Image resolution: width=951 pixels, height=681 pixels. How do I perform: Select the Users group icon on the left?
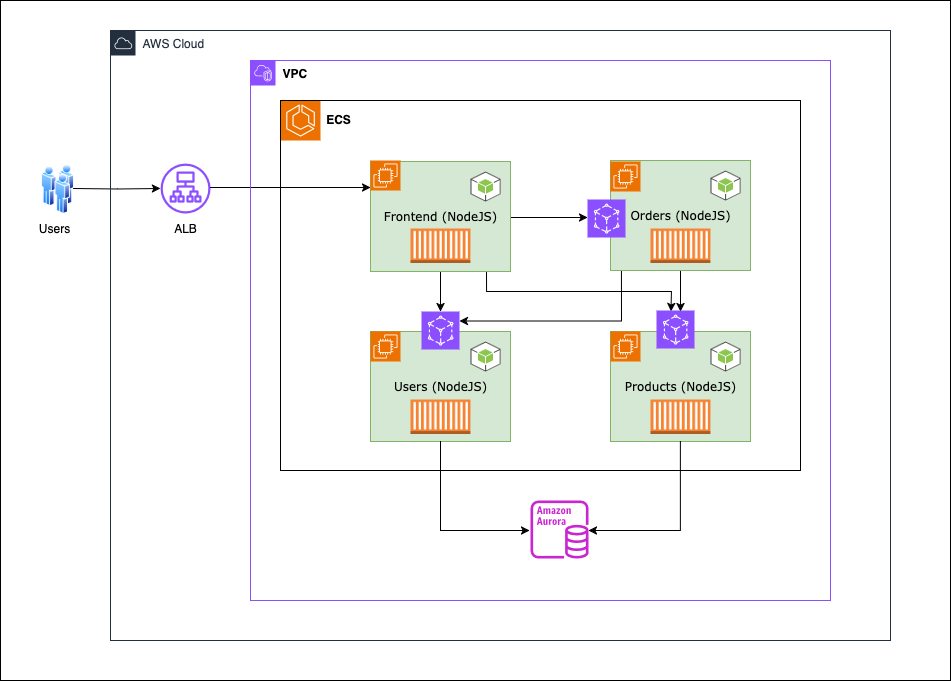pos(54,187)
